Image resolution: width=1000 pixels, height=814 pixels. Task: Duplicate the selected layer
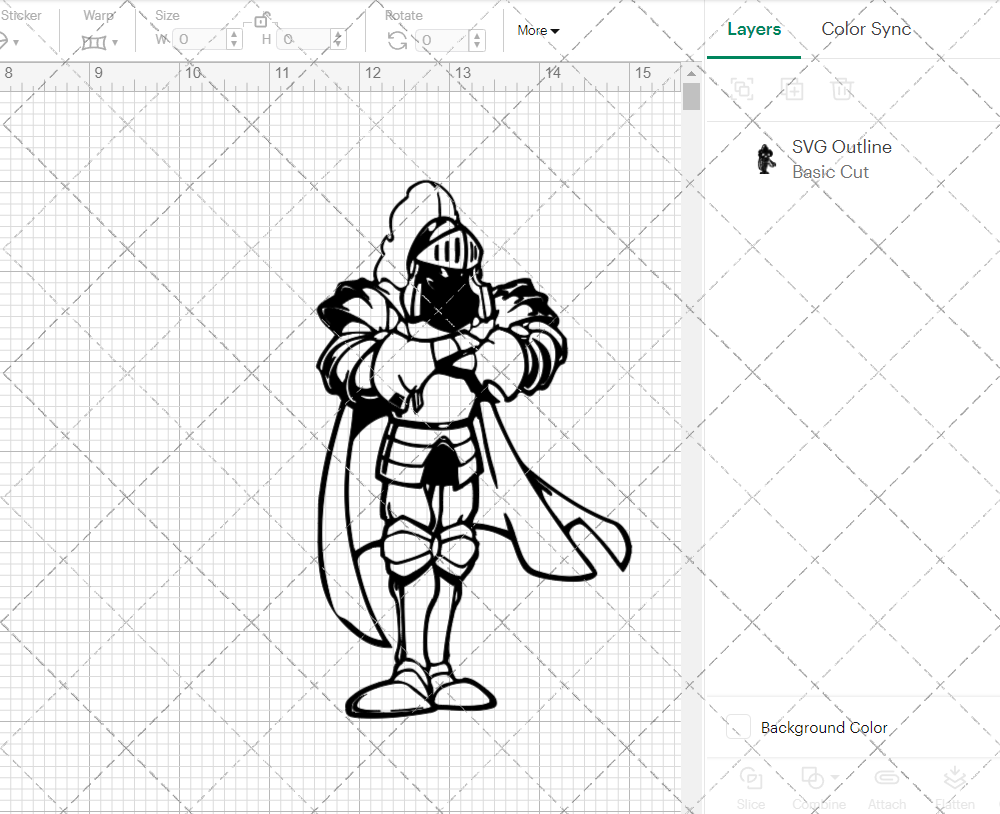[x=743, y=89]
